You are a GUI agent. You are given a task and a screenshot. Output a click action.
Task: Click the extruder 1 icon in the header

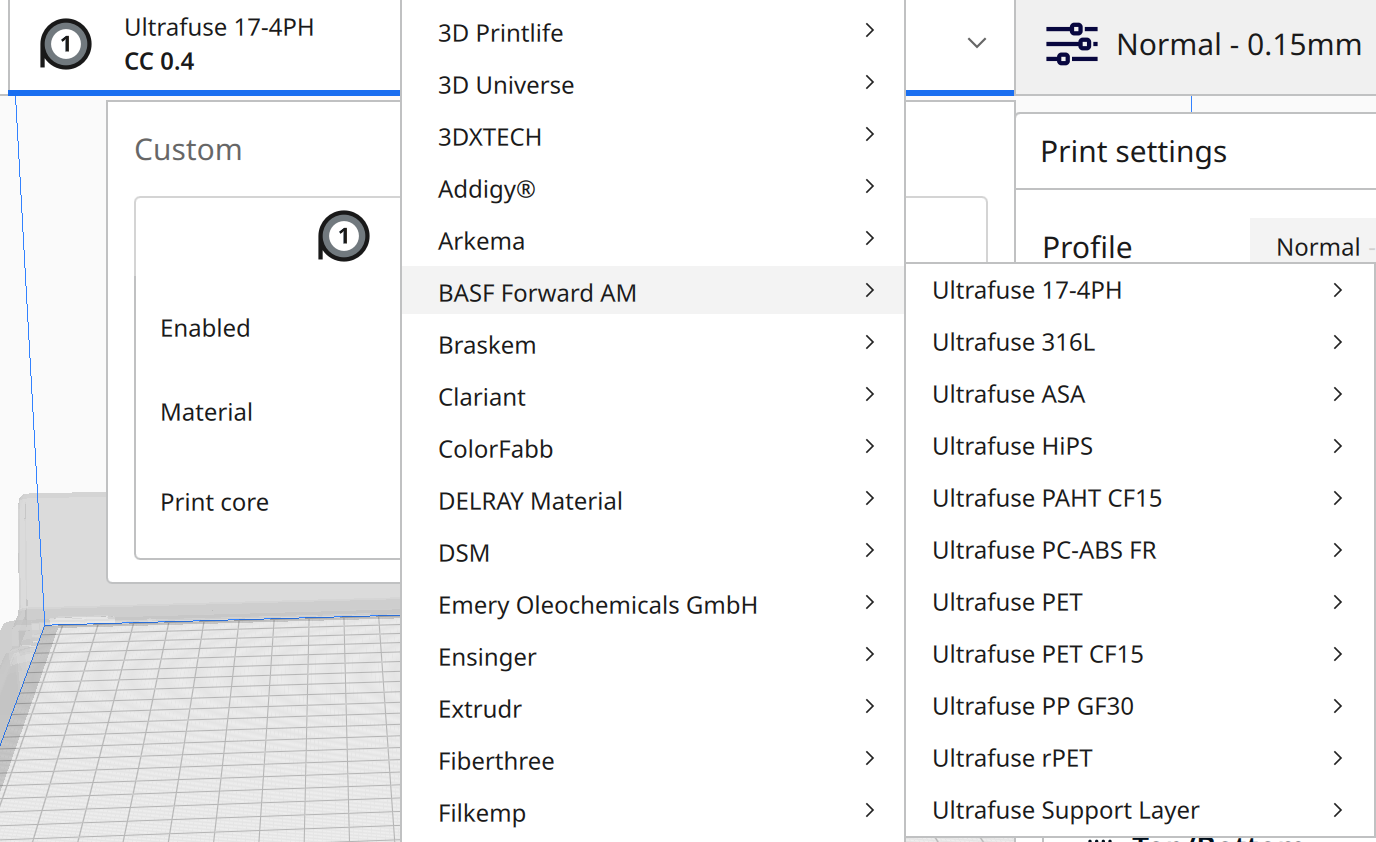65,44
